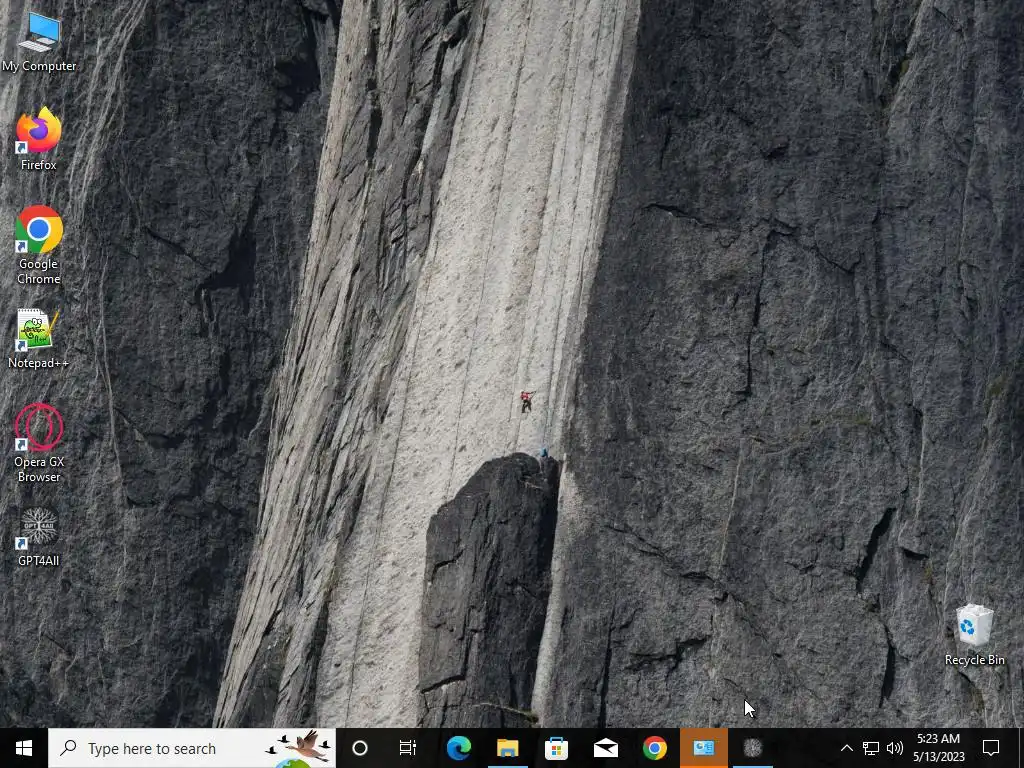Click the taskbar search box
The width and height of the screenshot is (1024, 768).
pyautogui.click(x=192, y=748)
